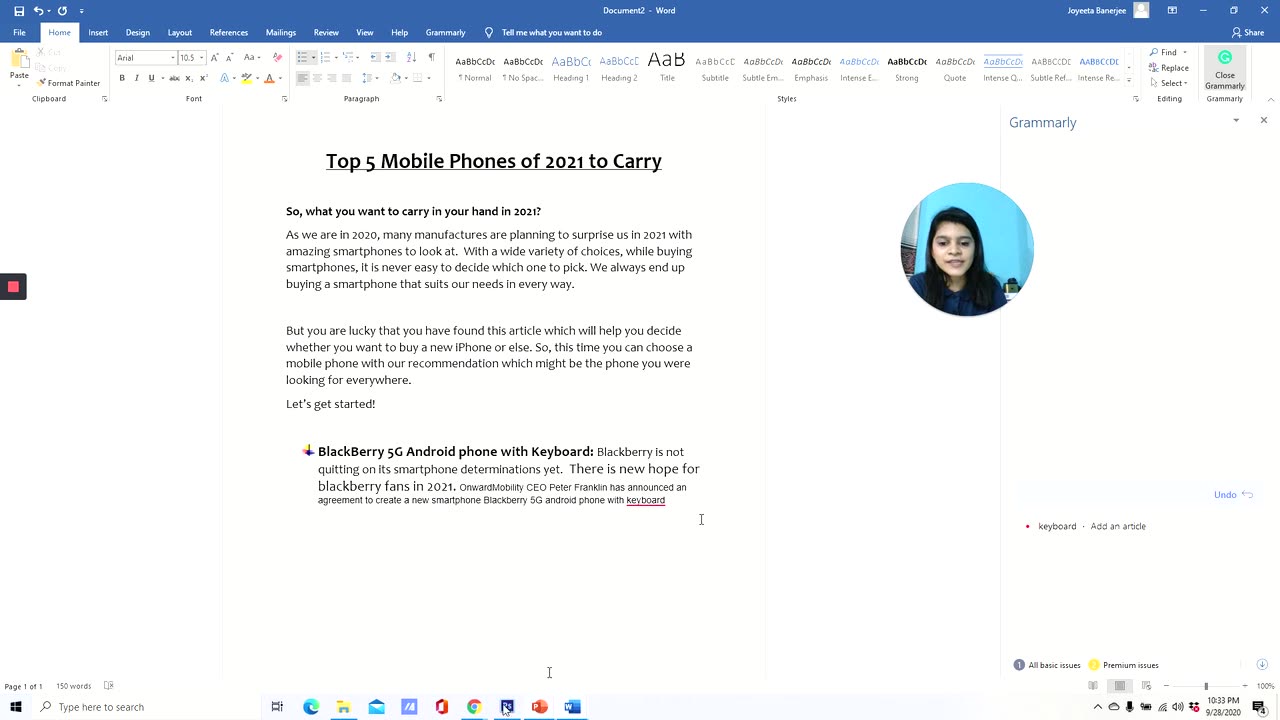
Task: Apply text highlight color
Action: [x=246, y=78]
